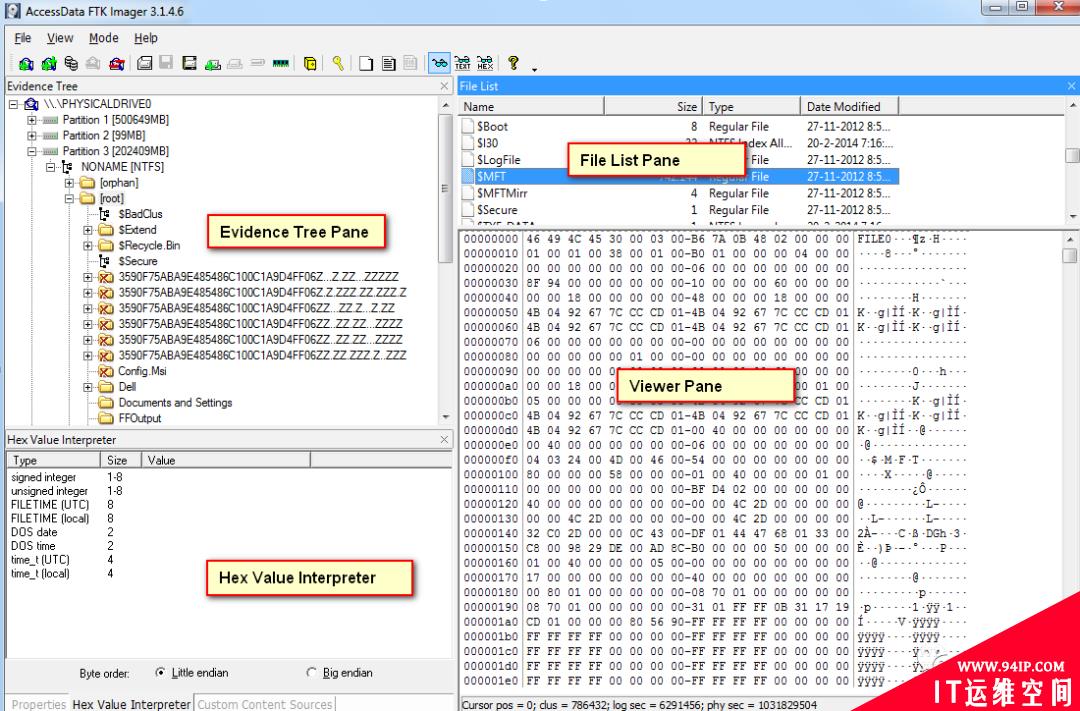
Task: Click Export Logical Image toolbar icon
Action: pyautogui.click(x=189, y=63)
